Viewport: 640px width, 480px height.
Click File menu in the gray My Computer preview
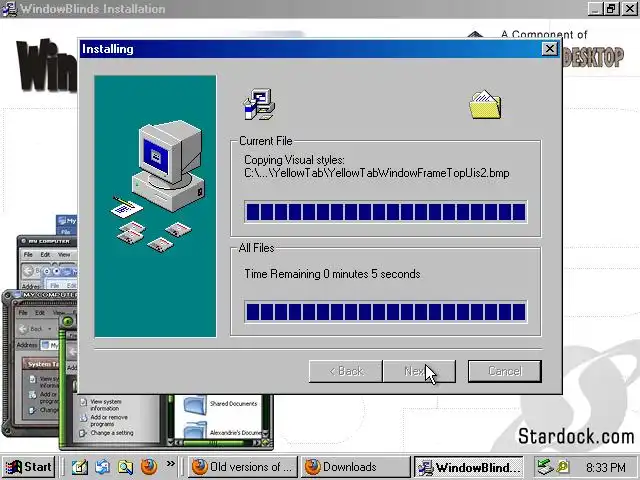[x=28, y=255]
